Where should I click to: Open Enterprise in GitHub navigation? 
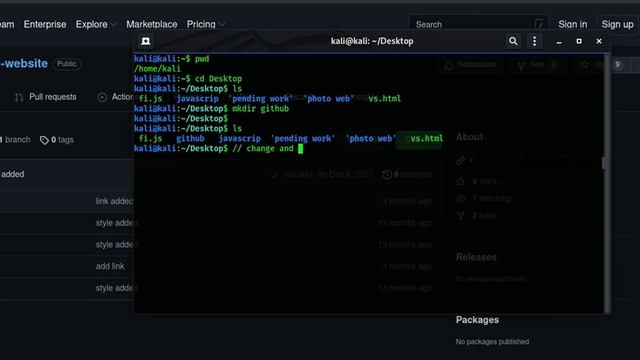point(45,24)
